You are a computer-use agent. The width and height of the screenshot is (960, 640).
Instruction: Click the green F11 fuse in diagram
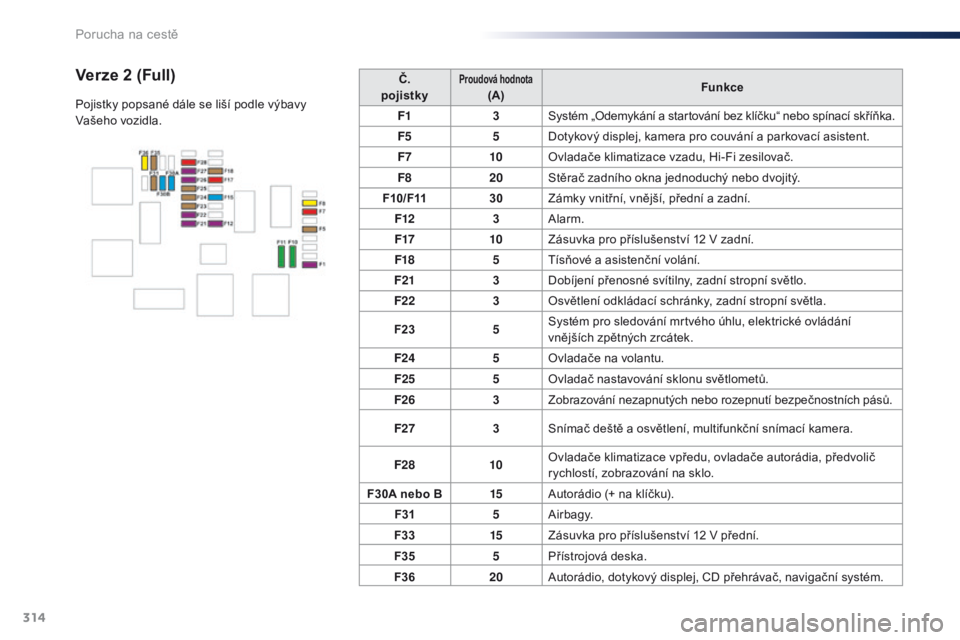point(282,257)
